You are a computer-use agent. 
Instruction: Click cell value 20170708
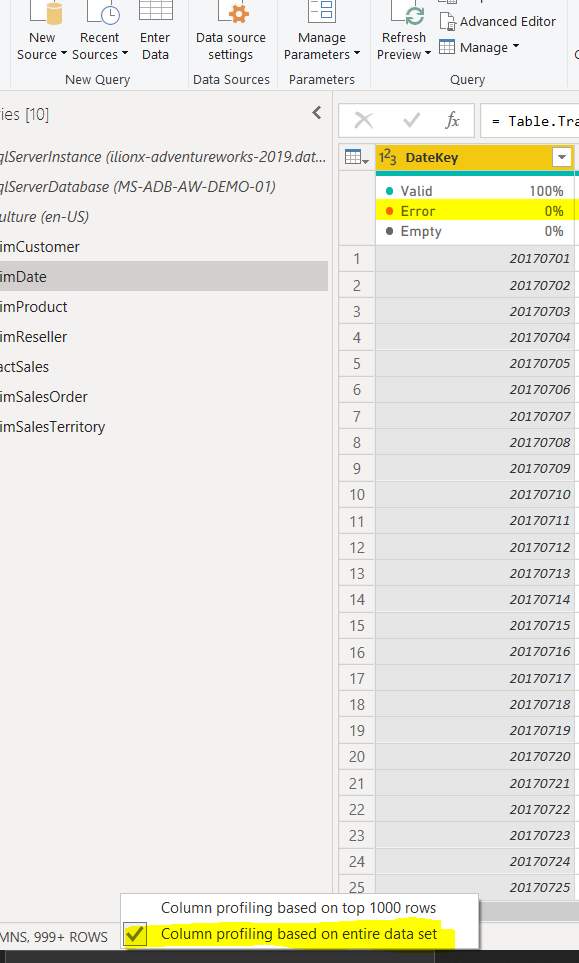(x=475, y=442)
